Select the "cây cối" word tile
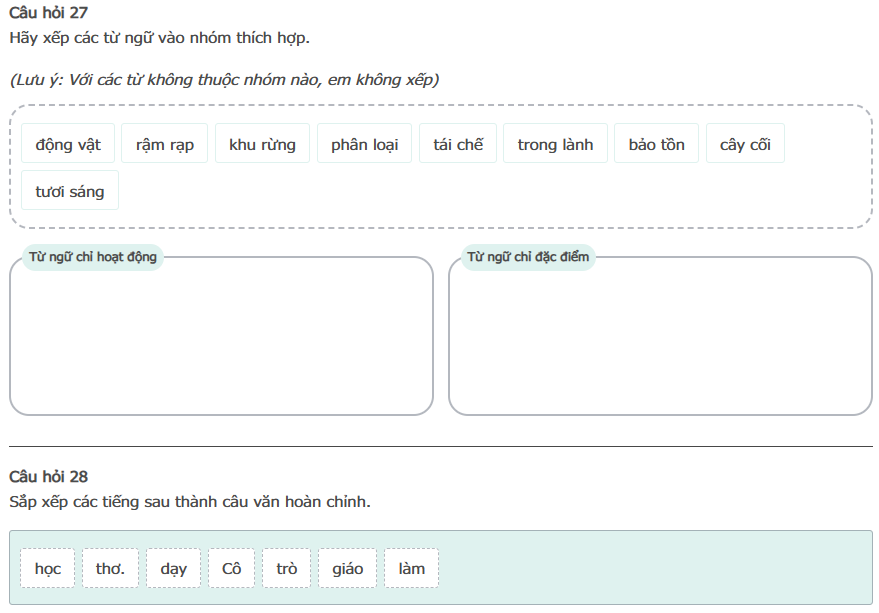Viewport: 879px width, 613px height. (x=745, y=144)
